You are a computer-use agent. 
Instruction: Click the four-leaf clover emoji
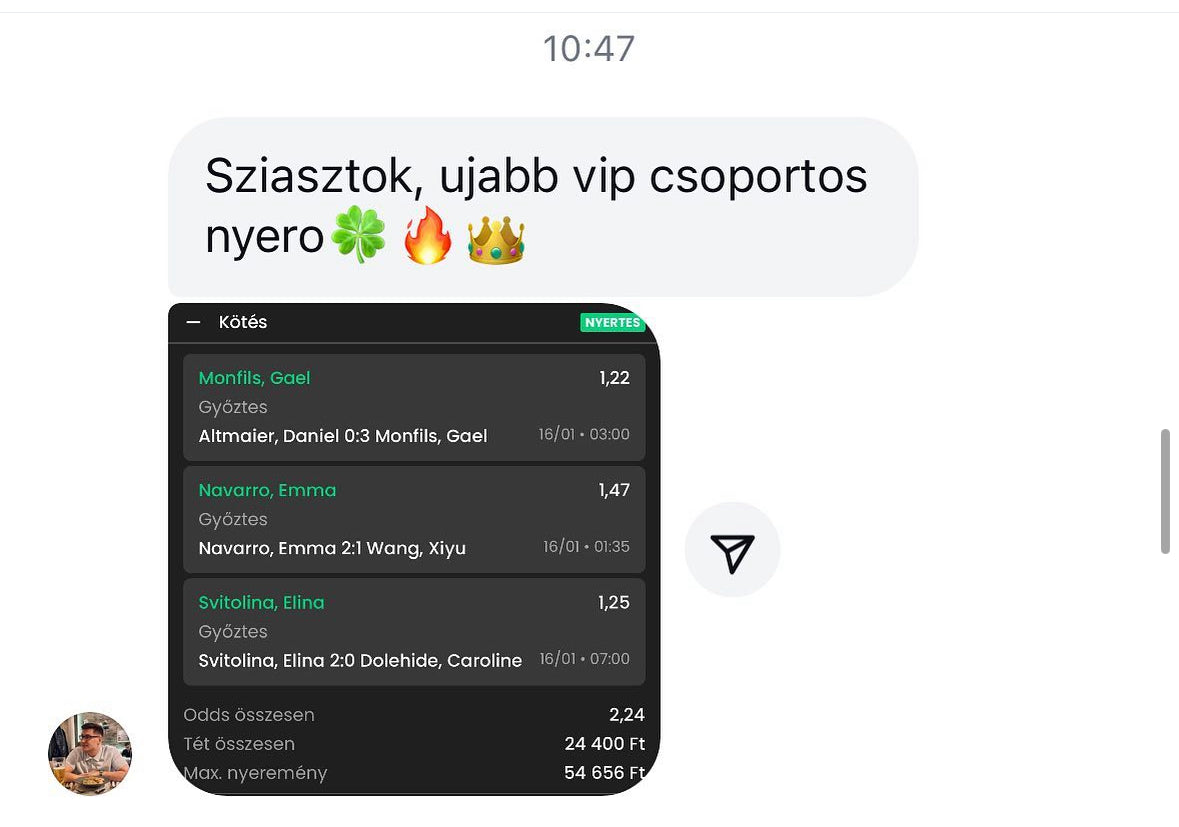(x=359, y=235)
